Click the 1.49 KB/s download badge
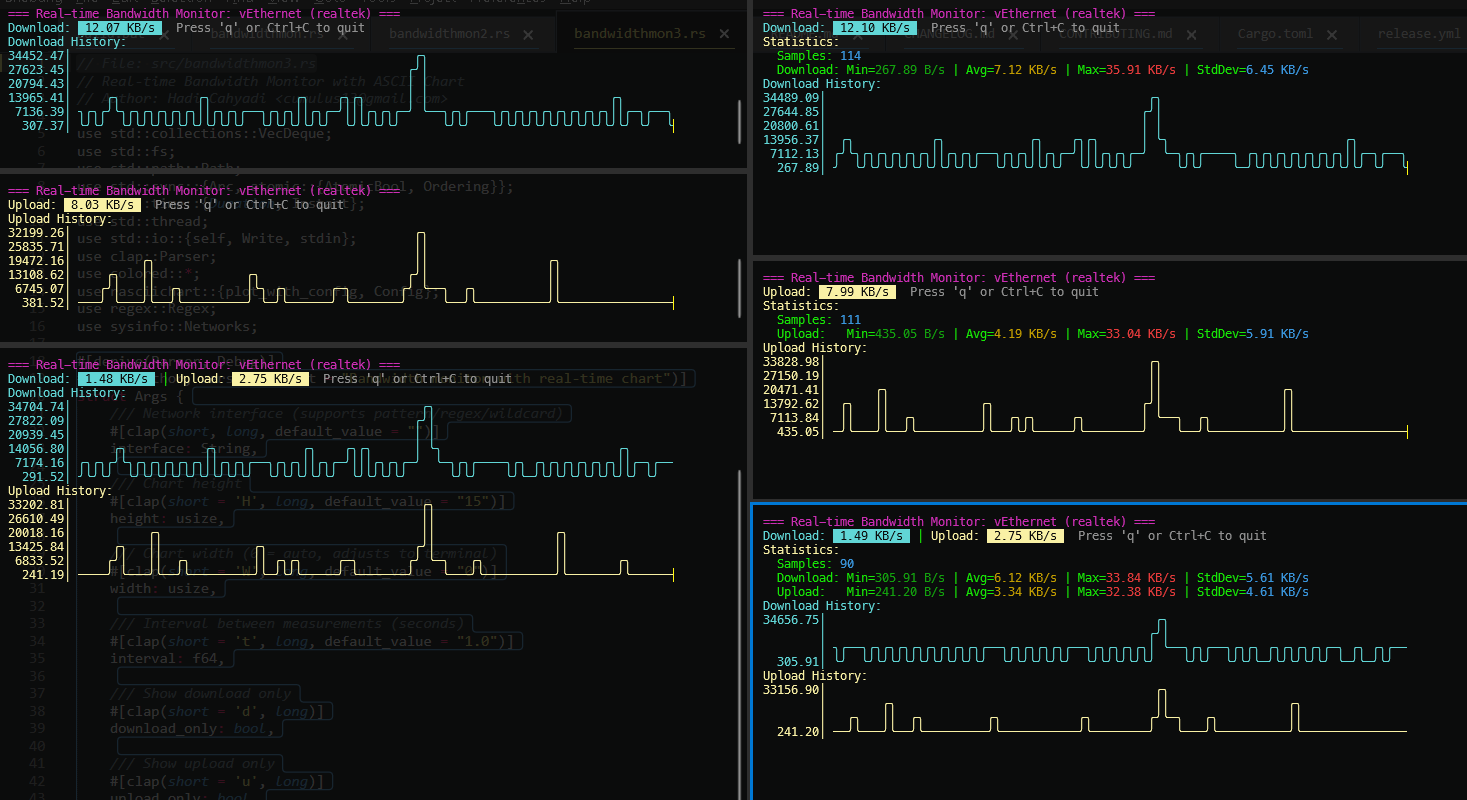The width and height of the screenshot is (1467, 800). point(871,536)
